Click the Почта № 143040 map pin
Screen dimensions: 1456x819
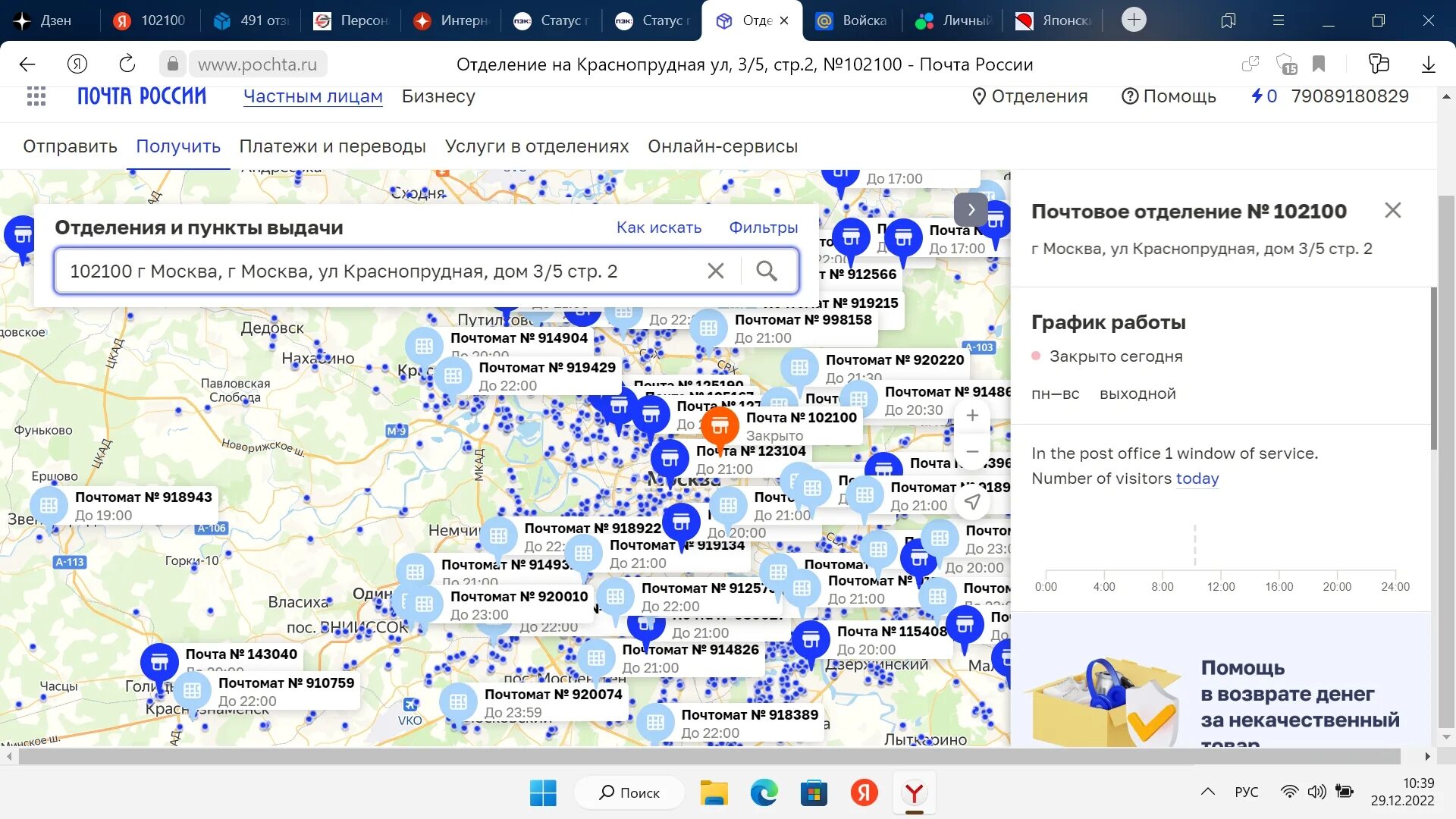click(159, 664)
